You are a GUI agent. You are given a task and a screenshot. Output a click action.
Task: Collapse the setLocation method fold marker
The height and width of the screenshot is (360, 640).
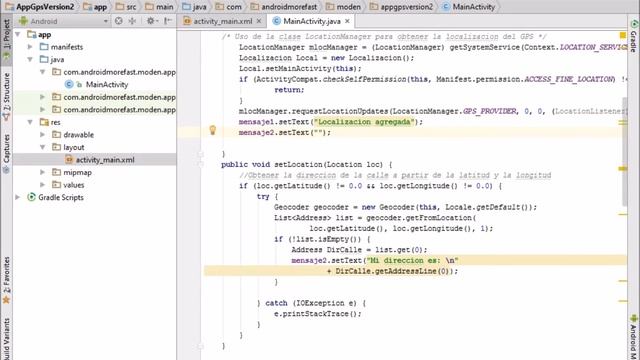click(200, 164)
